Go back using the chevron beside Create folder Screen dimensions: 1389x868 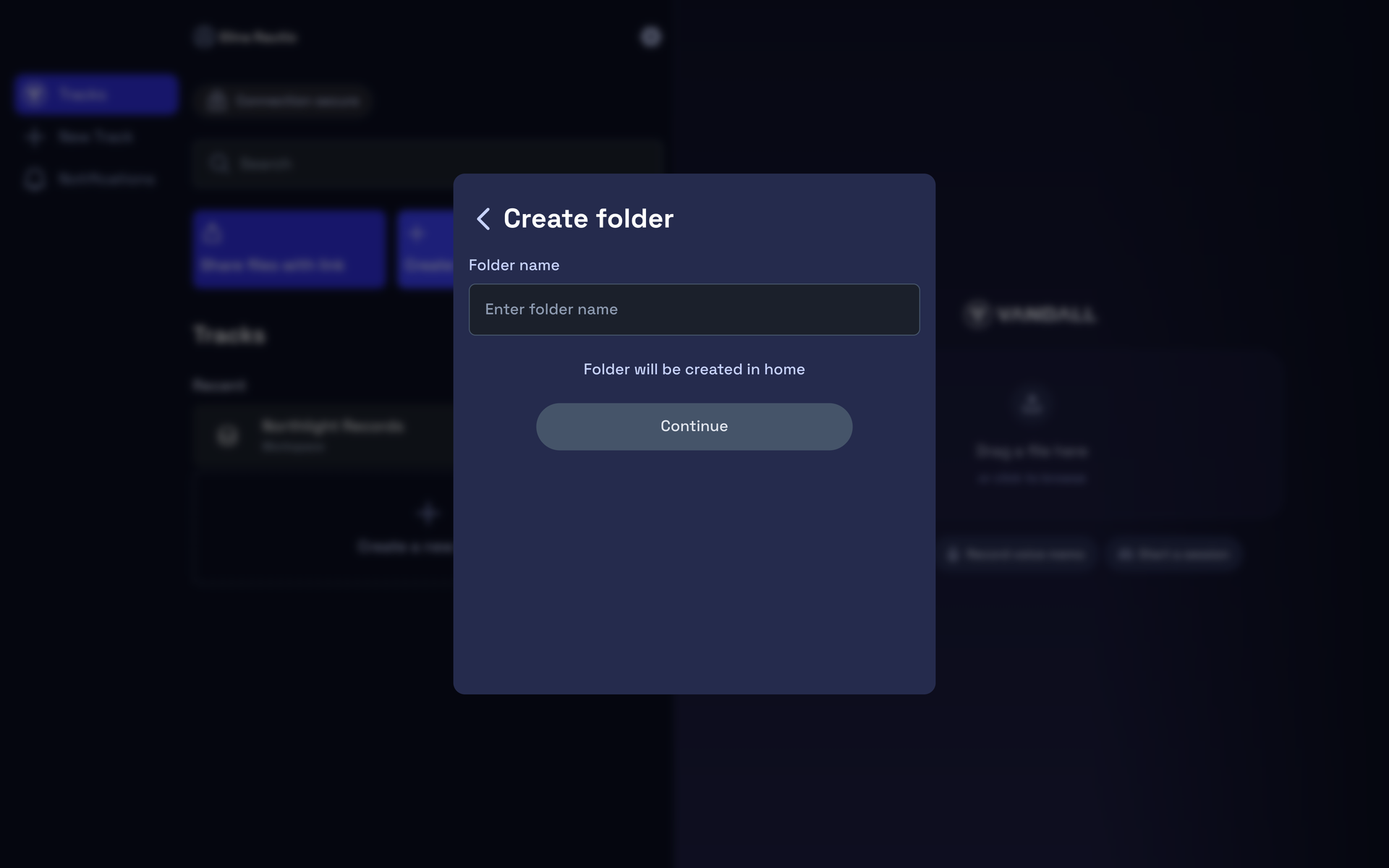tap(483, 218)
